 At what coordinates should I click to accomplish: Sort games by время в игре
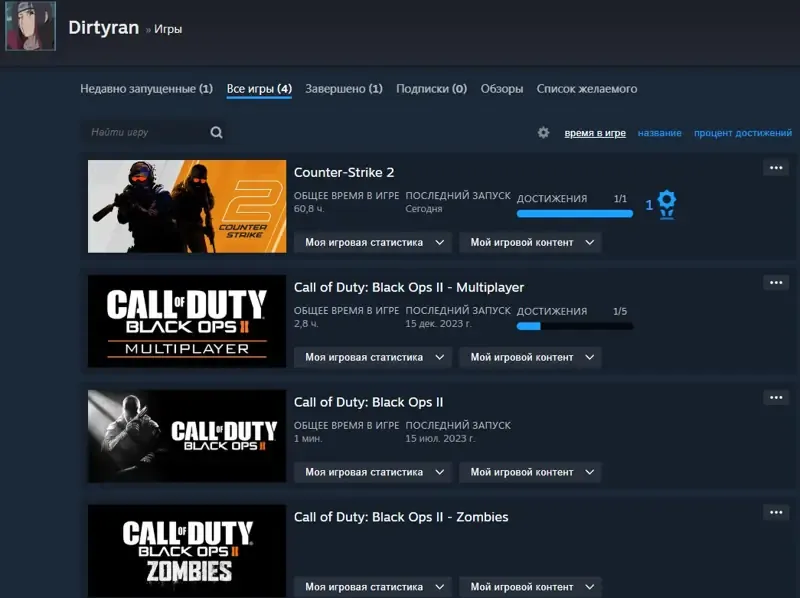(595, 133)
